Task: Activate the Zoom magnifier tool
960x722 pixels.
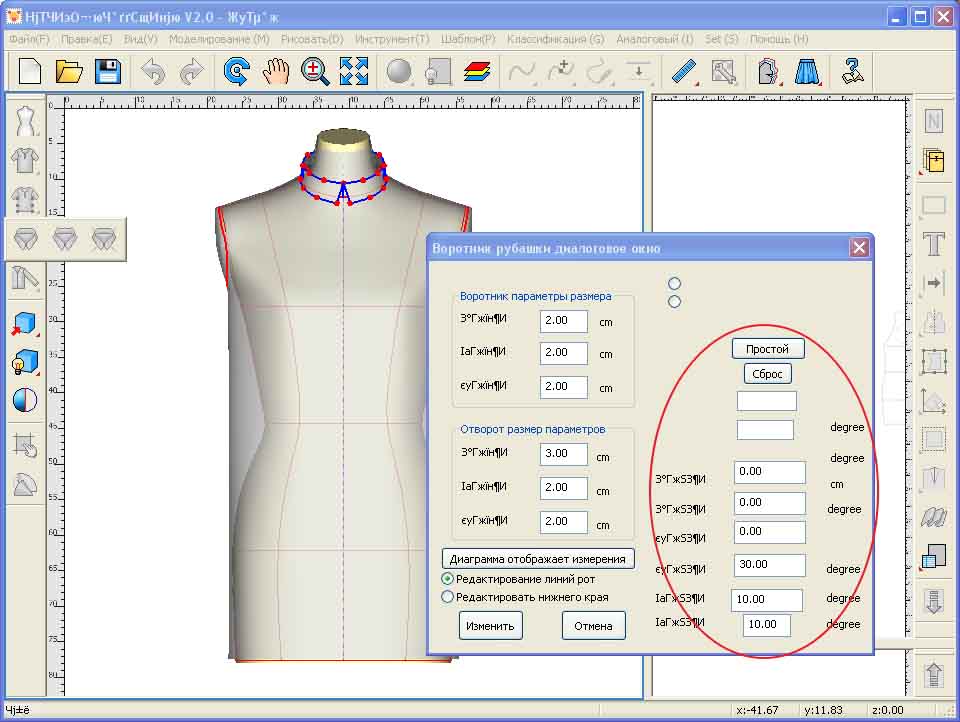Action: (x=315, y=71)
